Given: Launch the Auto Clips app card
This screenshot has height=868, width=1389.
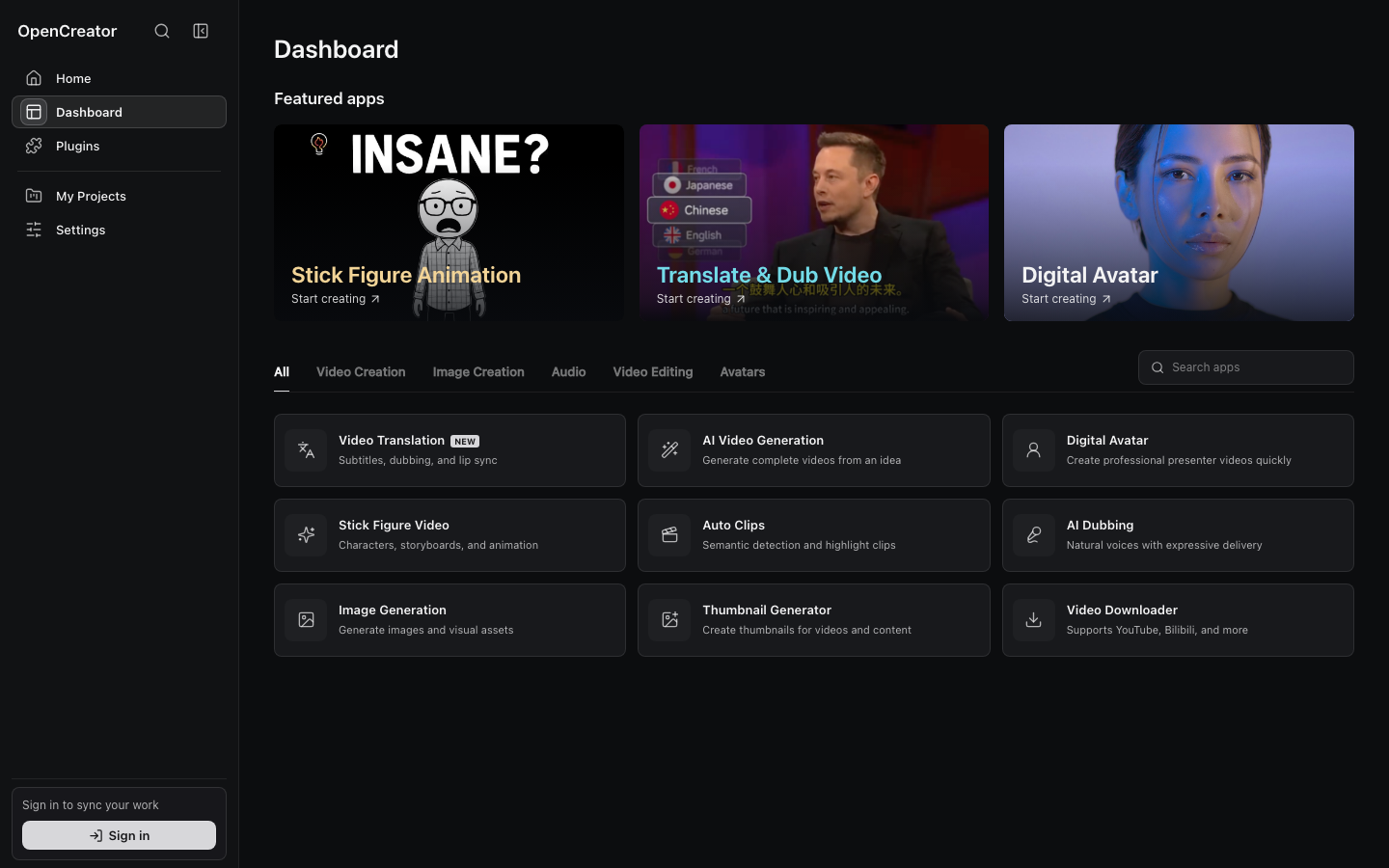Looking at the screenshot, I should click(x=813, y=535).
